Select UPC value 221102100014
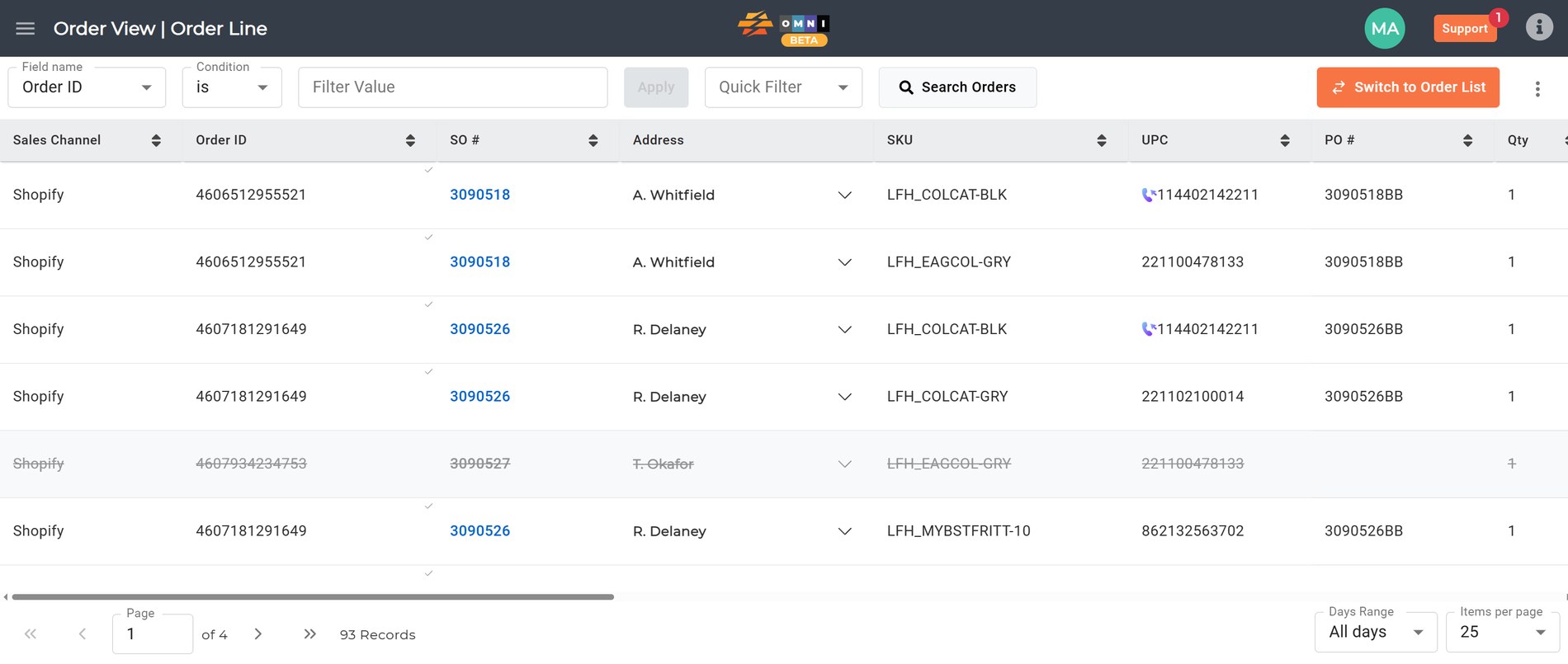Viewport: 1568px width, 664px height. [x=1193, y=397]
